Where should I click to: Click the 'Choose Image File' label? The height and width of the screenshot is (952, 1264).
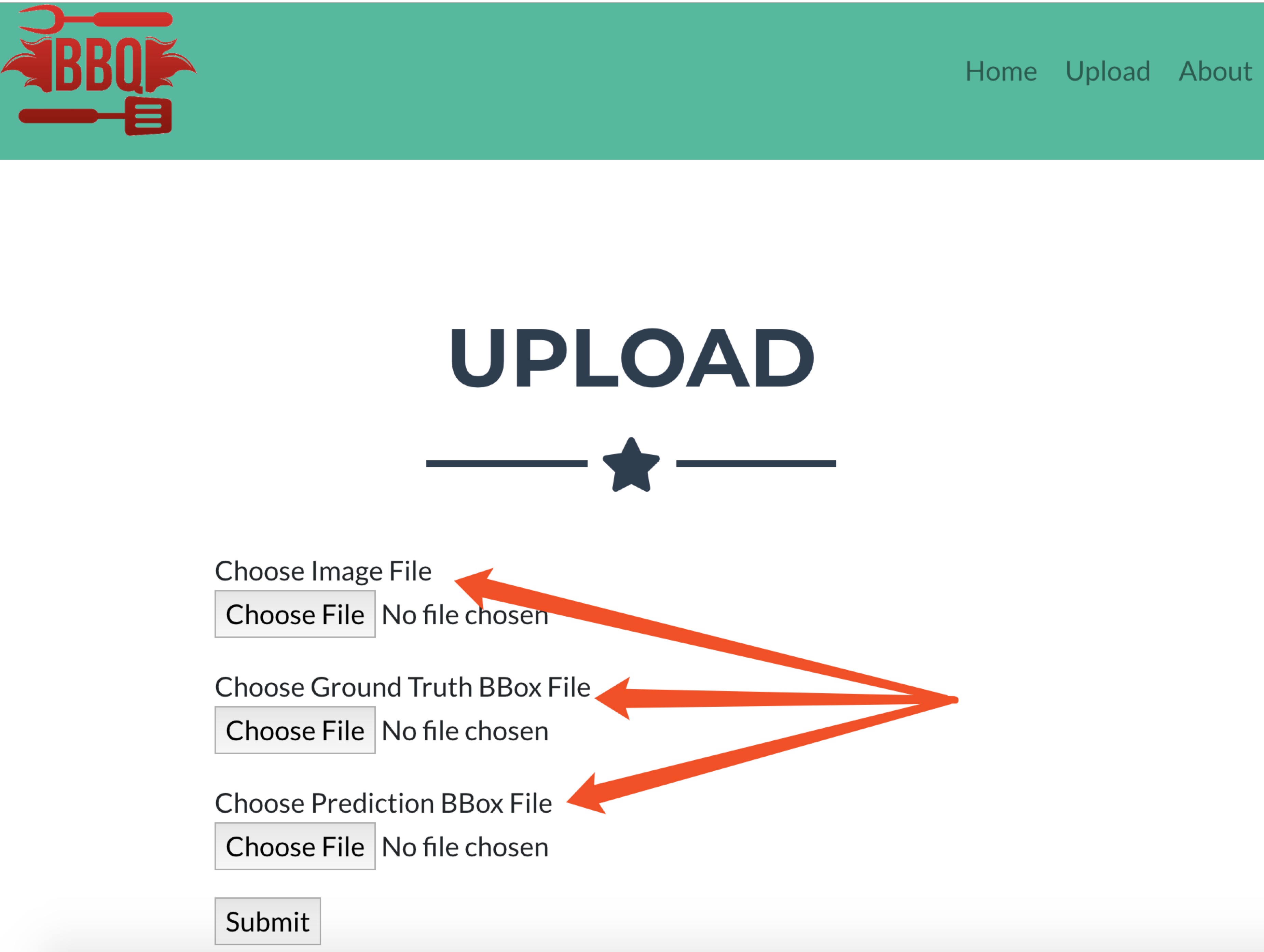pyautogui.click(x=324, y=571)
